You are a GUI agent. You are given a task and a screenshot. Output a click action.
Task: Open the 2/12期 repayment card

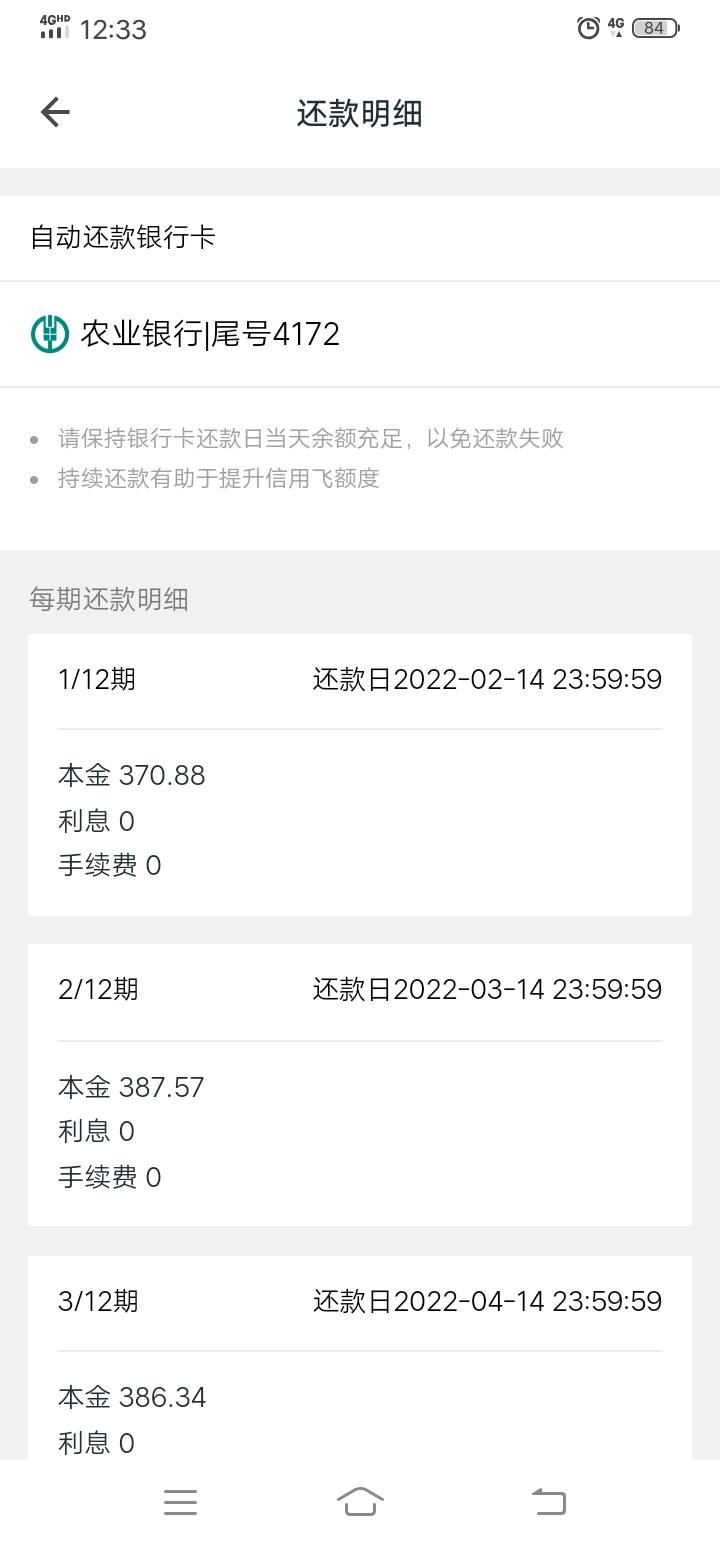pyautogui.click(x=360, y=1085)
